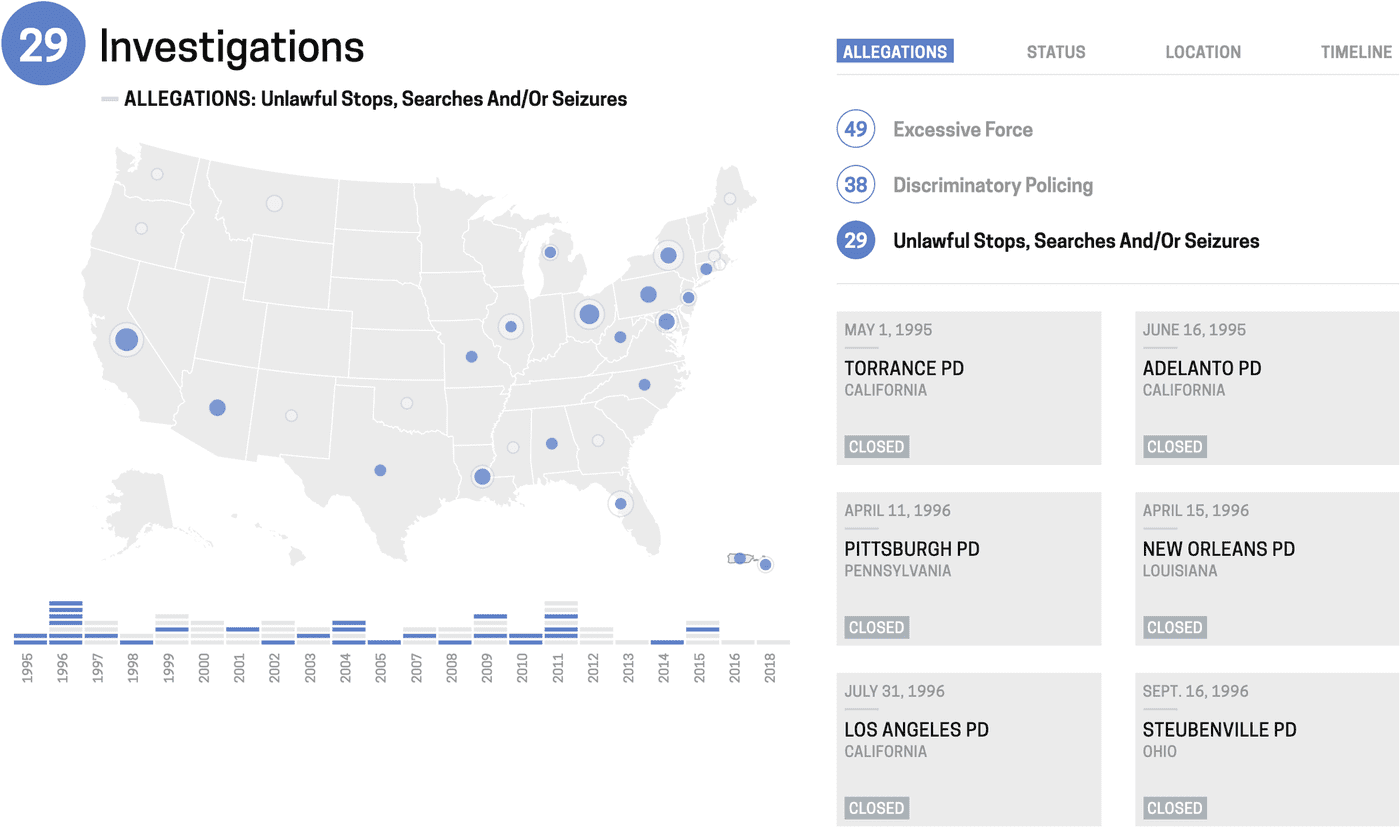1400x827 pixels.
Task: Click the Pennsylvania map marker
Action: 648,295
